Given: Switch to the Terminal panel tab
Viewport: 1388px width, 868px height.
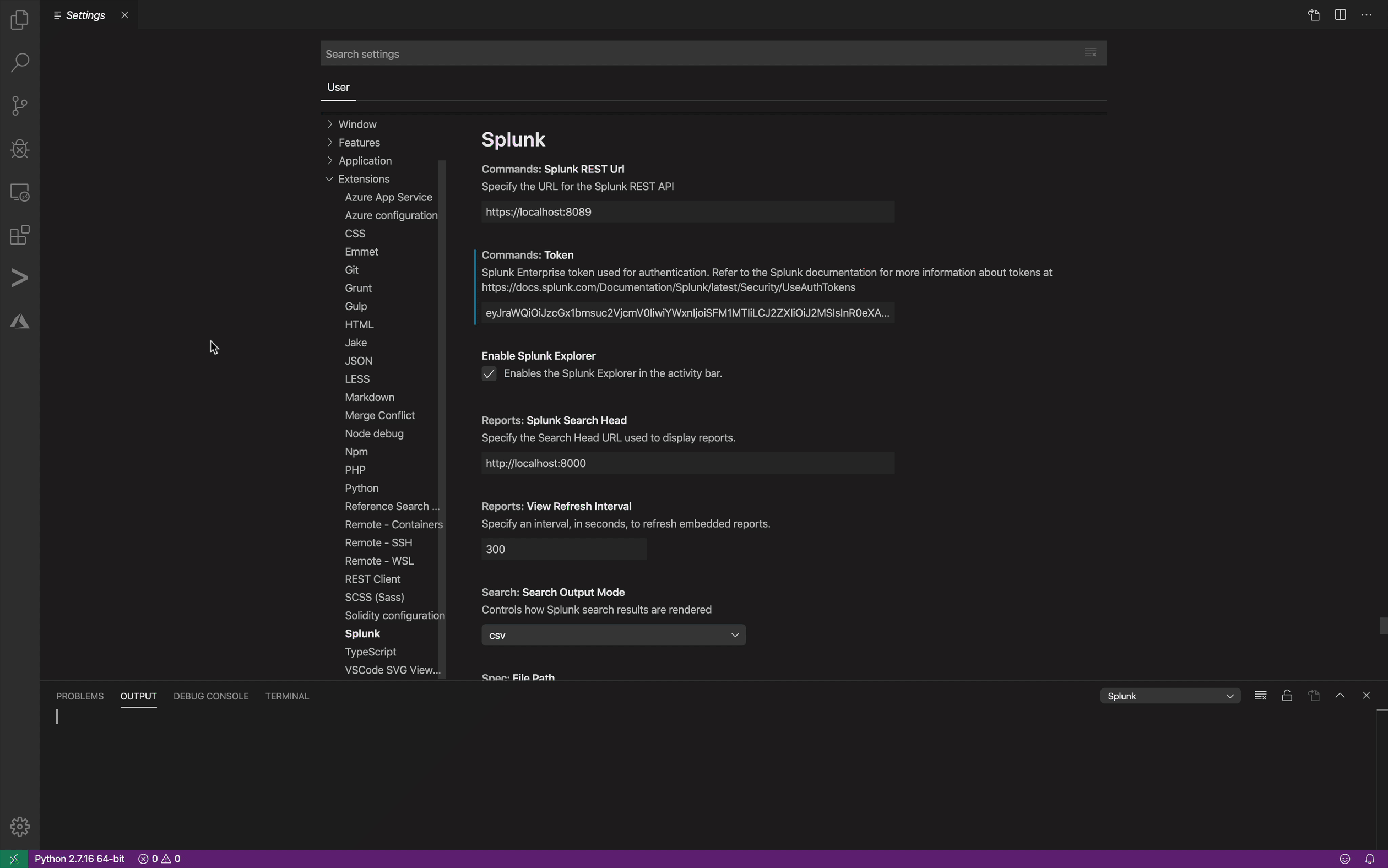Looking at the screenshot, I should 287,696.
